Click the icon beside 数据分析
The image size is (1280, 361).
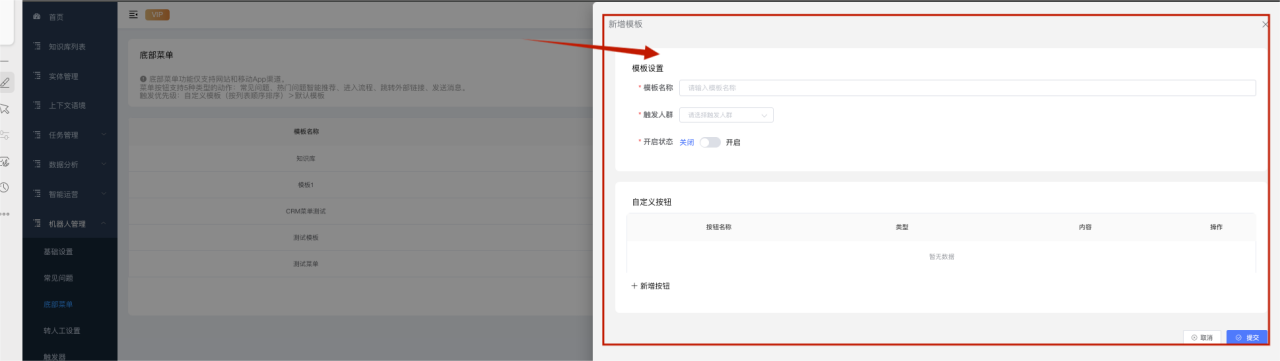[x=37, y=163]
